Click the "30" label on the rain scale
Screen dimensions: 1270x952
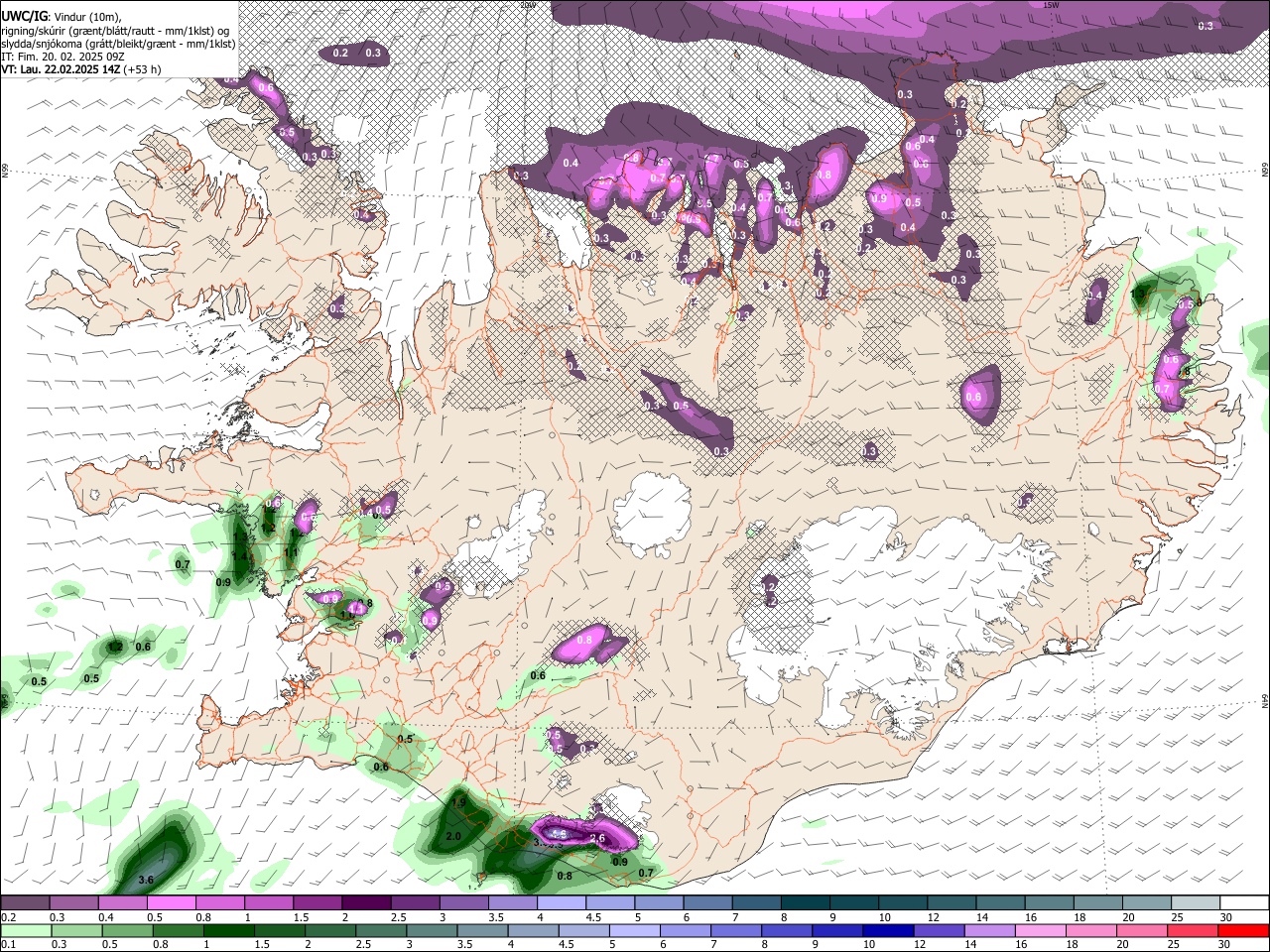tap(1226, 945)
